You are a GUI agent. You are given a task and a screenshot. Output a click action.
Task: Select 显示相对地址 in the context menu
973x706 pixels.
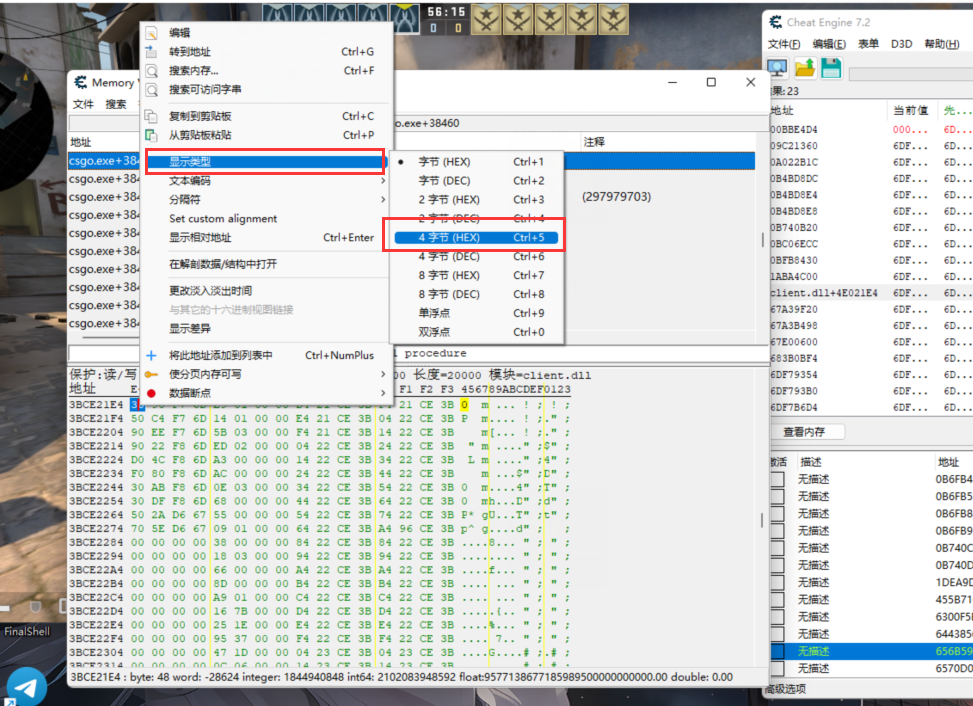pyautogui.click(x=266, y=238)
